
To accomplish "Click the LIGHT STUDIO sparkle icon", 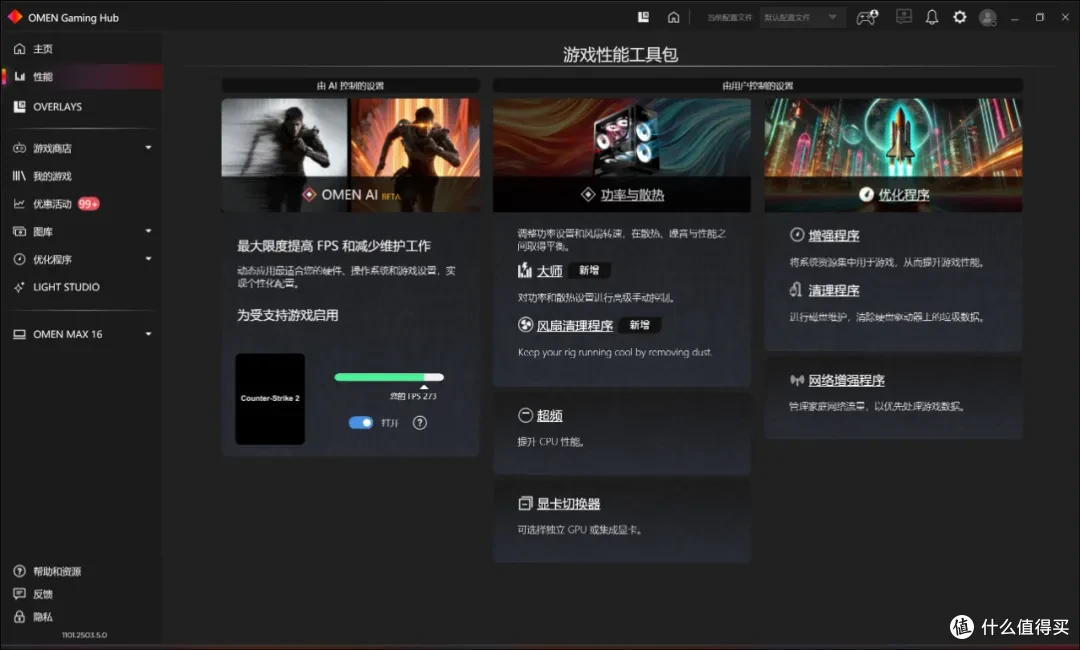I will [x=19, y=287].
